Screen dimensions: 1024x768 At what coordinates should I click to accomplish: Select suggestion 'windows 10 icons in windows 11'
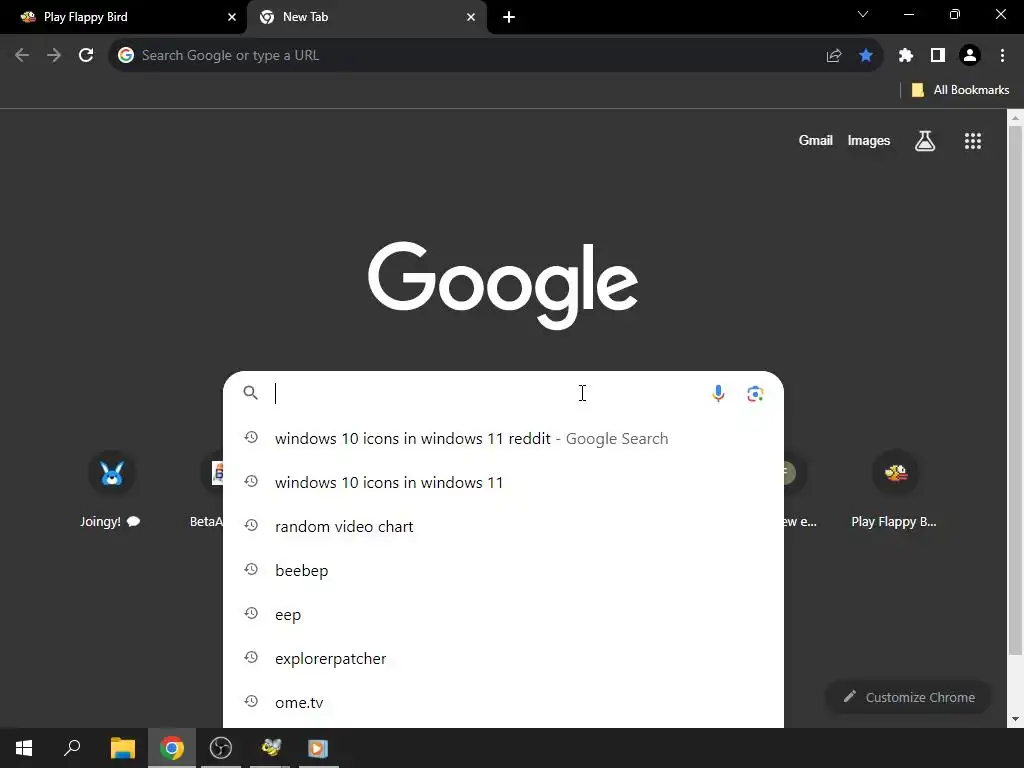[503, 483]
